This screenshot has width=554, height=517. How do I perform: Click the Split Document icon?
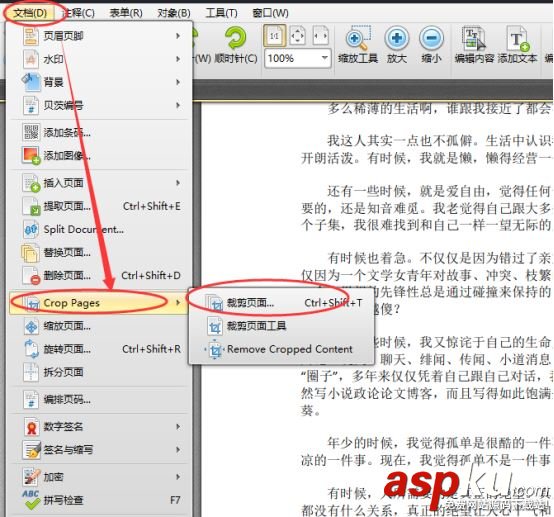tap(31, 229)
